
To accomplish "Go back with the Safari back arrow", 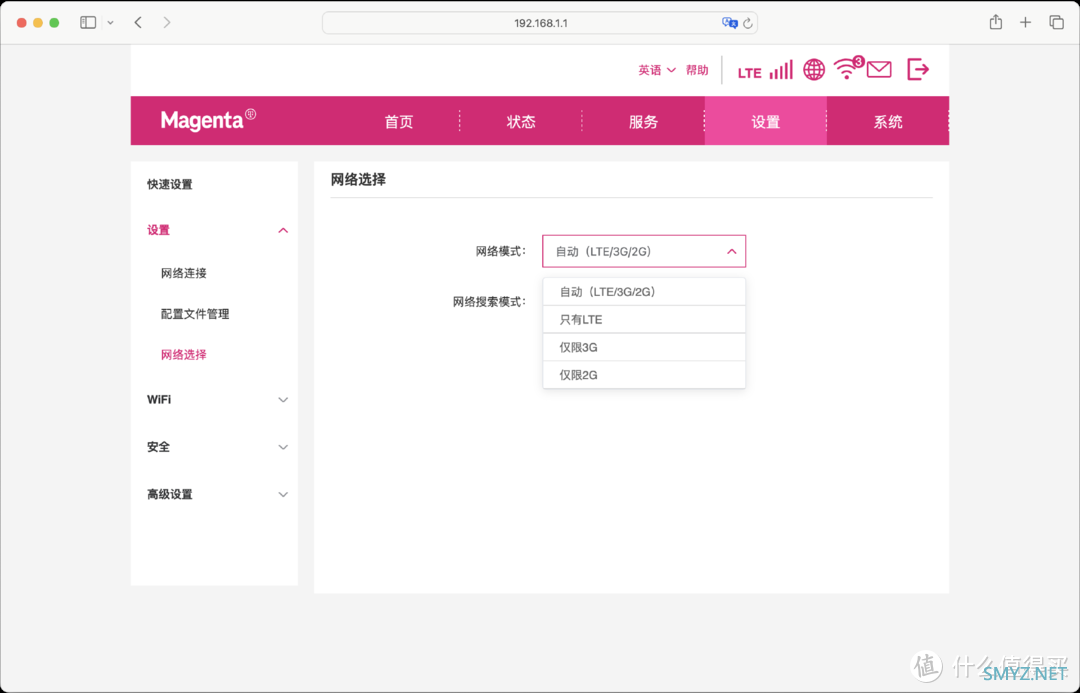I will point(138,23).
